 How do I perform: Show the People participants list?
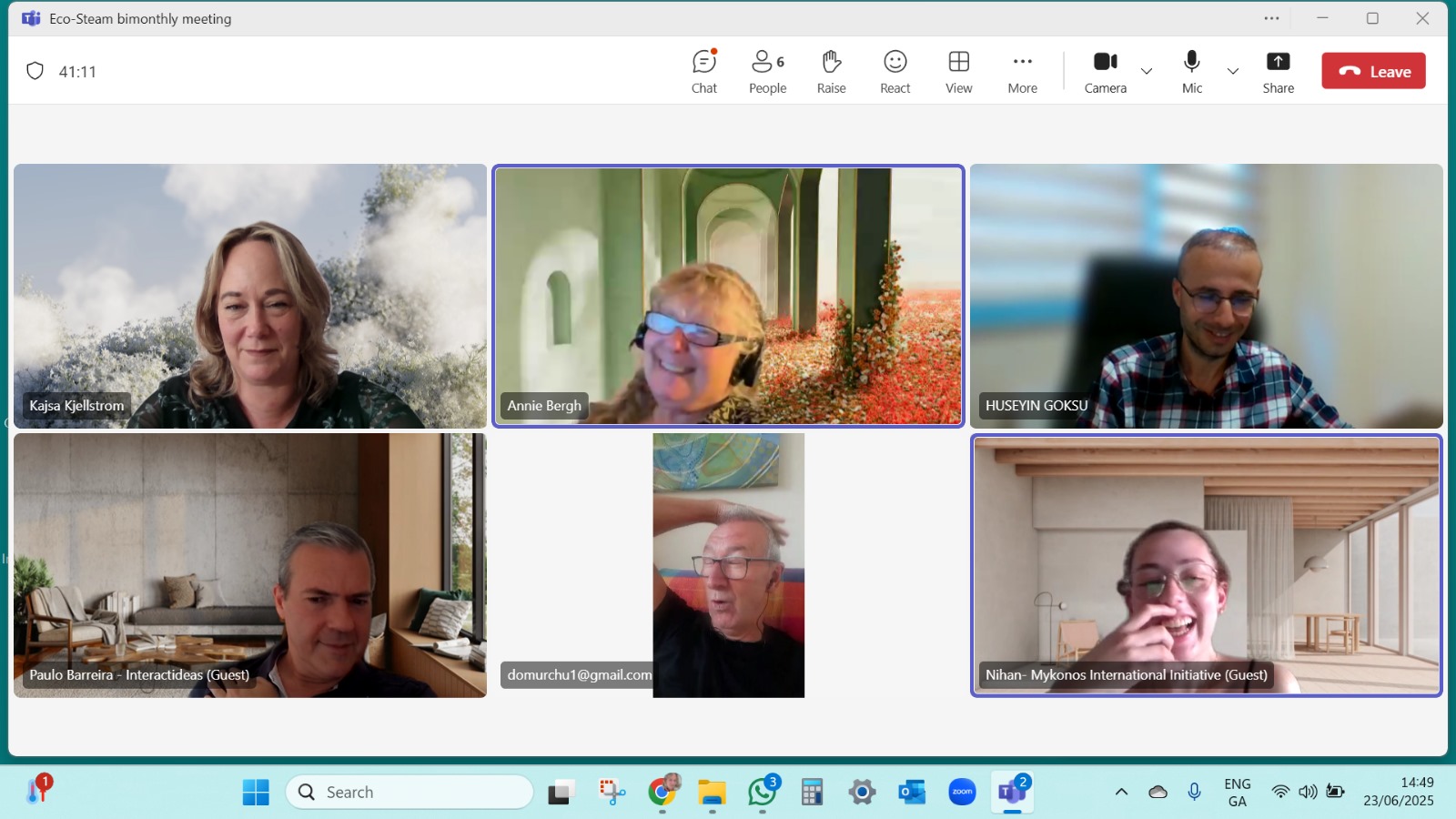(x=767, y=72)
